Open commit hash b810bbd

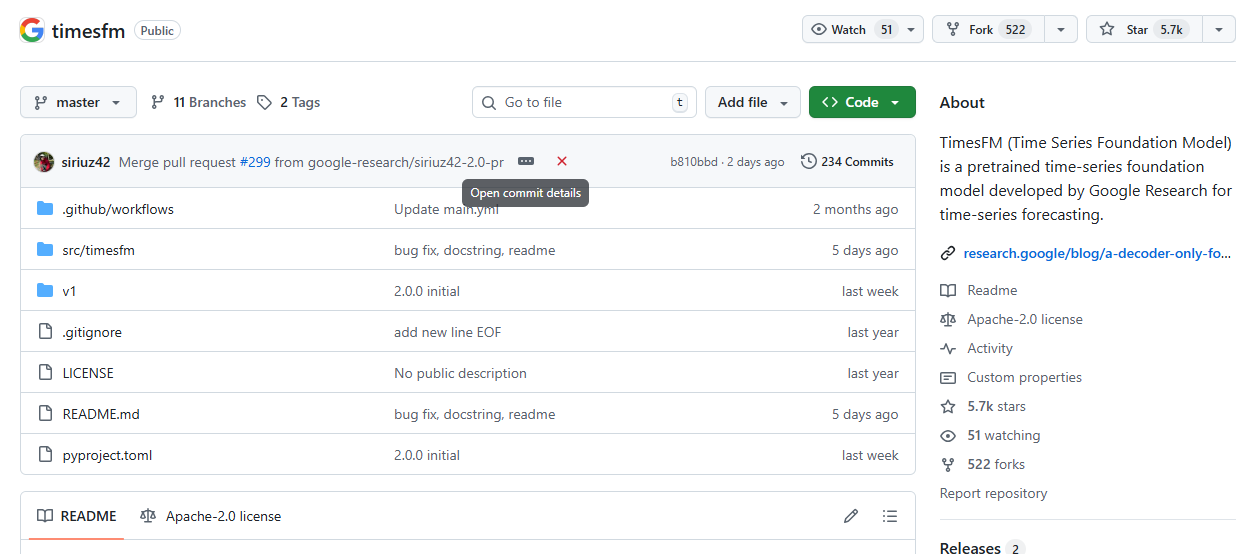(694, 162)
